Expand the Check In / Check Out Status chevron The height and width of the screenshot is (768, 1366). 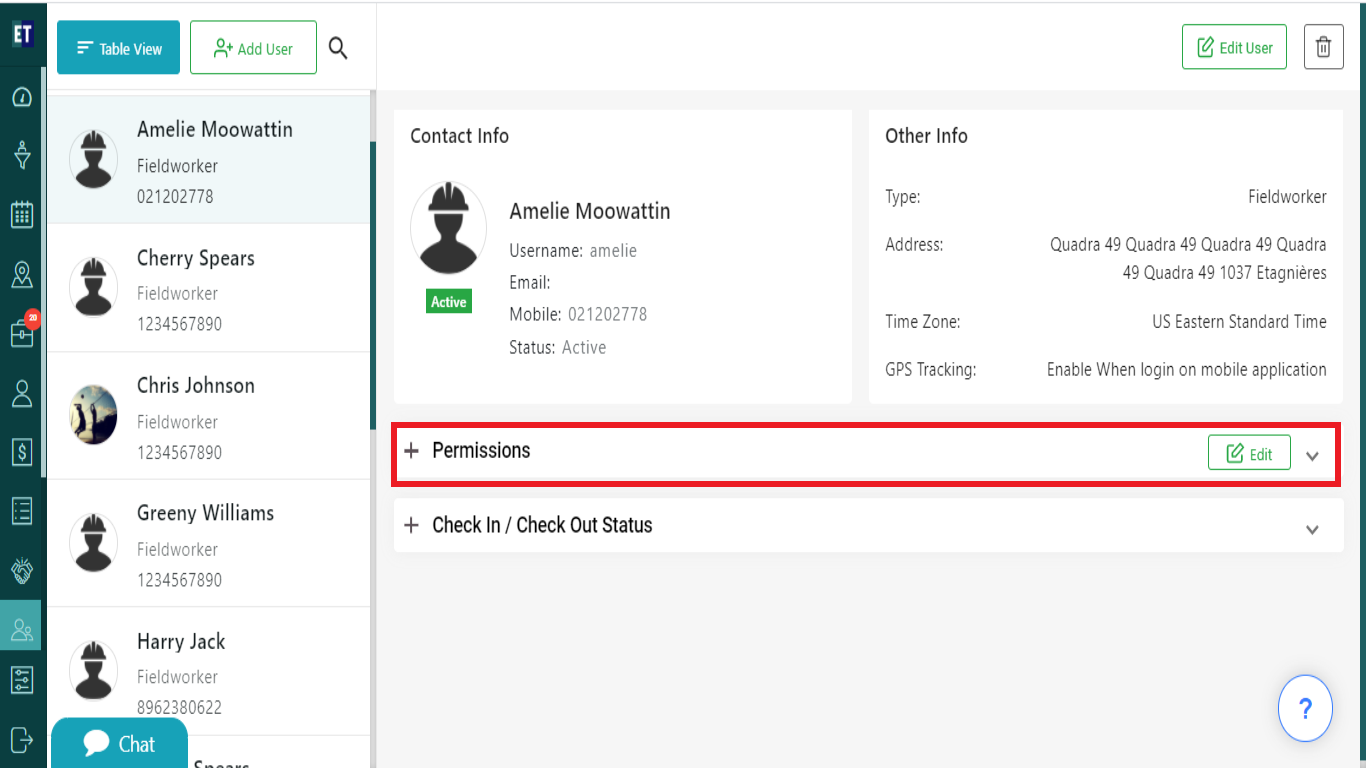(1313, 530)
